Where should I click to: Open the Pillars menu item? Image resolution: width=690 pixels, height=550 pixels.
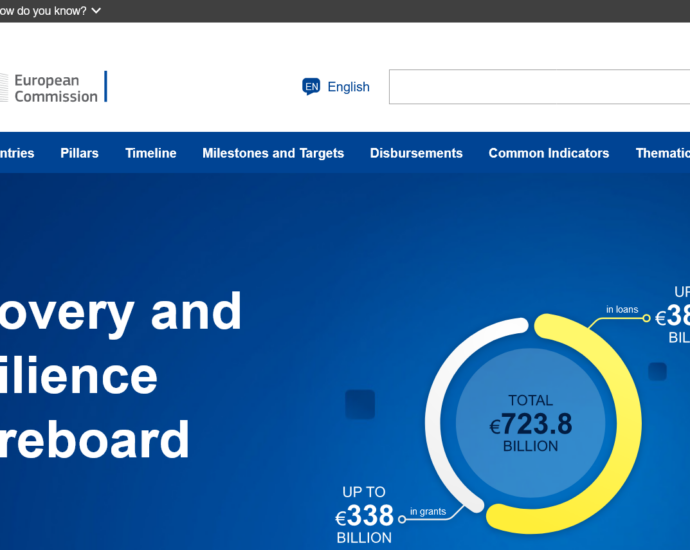[x=79, y=153]
